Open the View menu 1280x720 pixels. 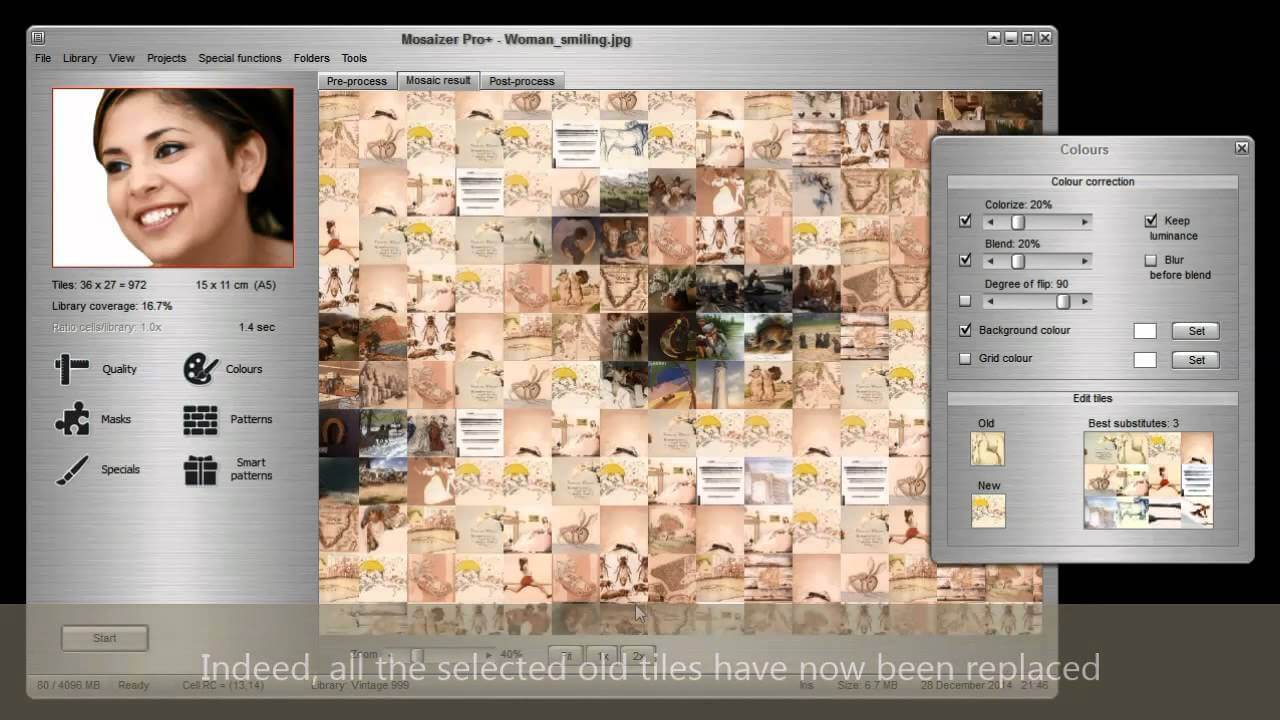pos(122,58)
